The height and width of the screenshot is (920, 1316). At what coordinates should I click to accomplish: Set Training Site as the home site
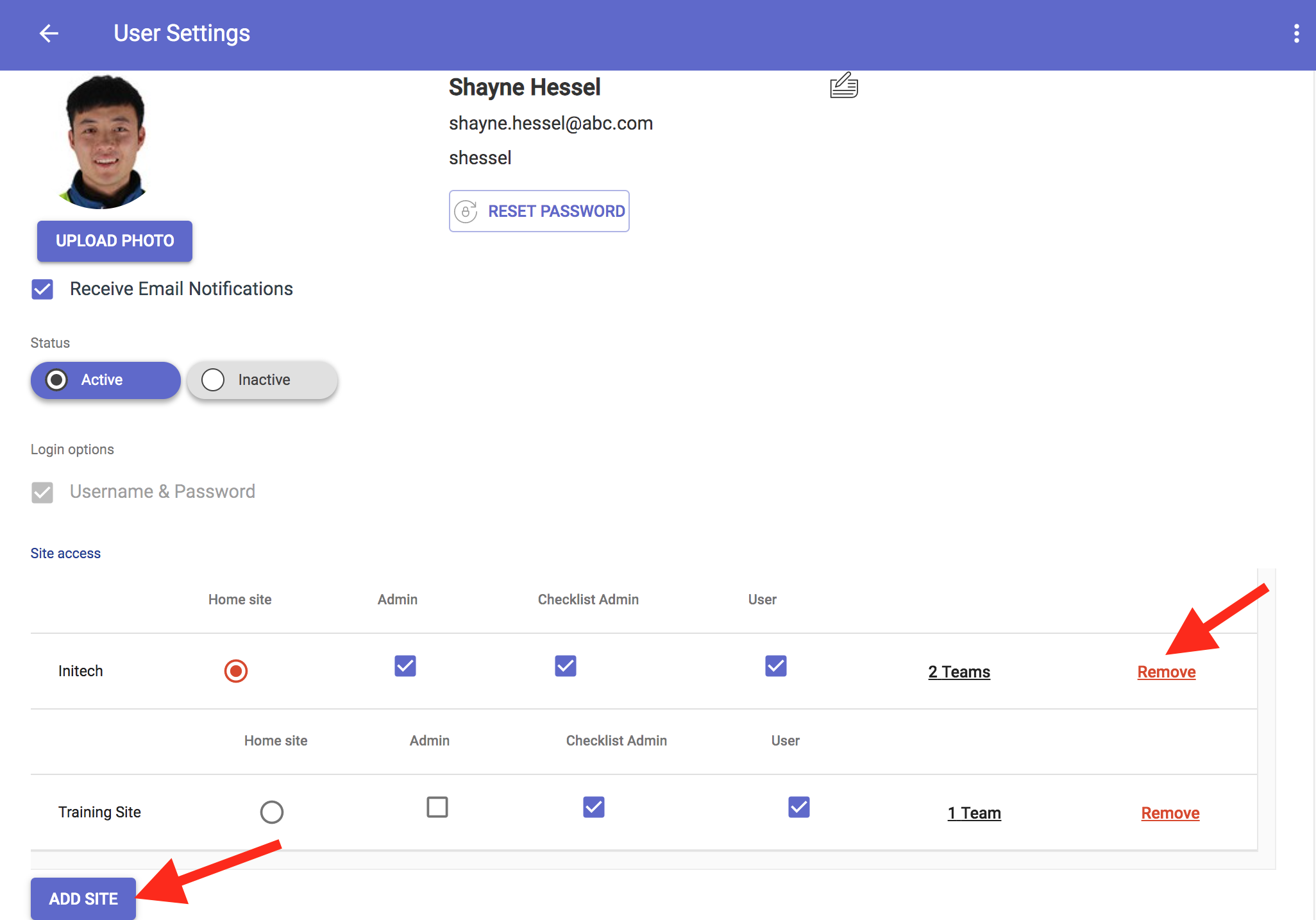tap(272, 812)
